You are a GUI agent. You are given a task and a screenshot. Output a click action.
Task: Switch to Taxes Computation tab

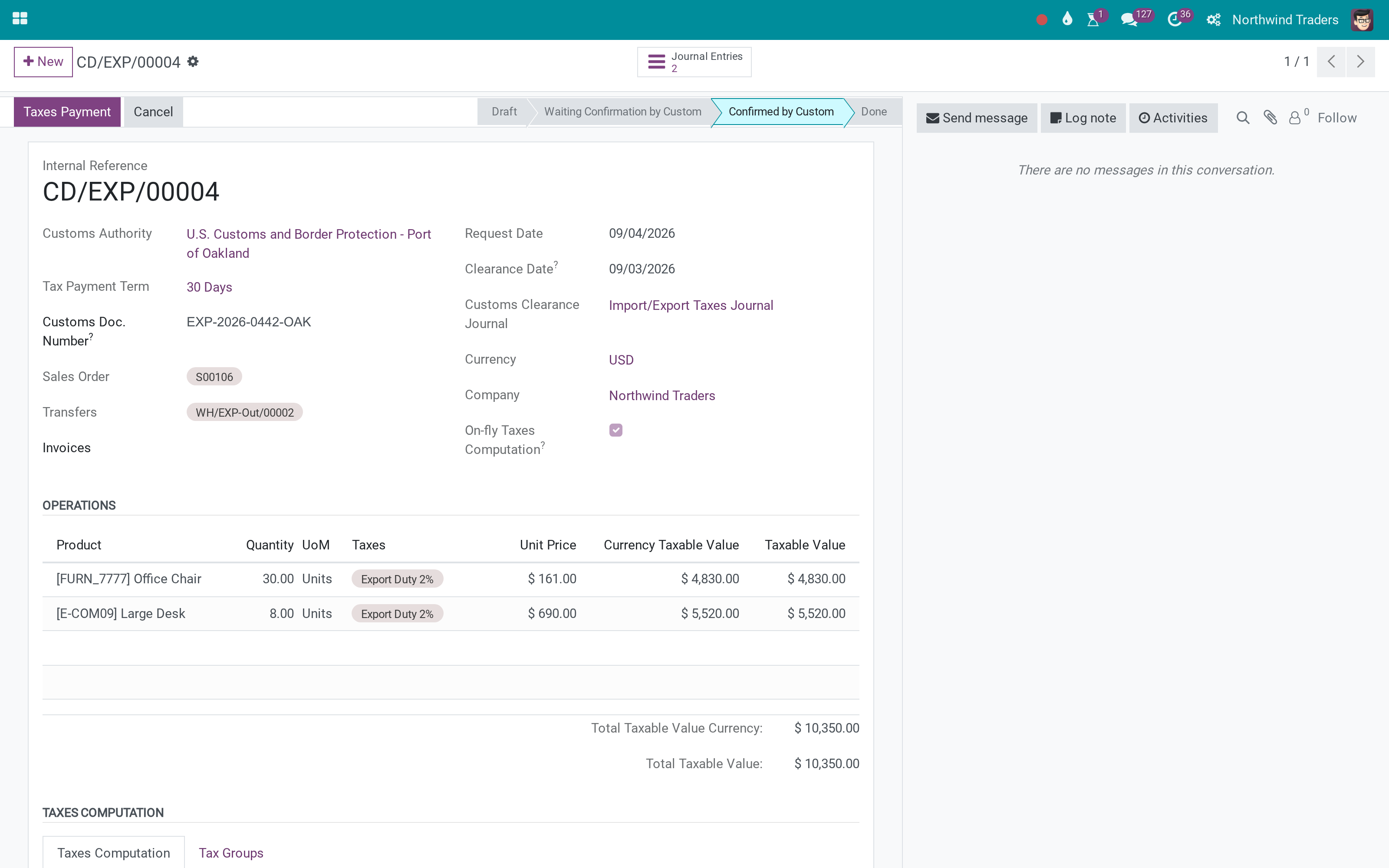click(114, 852)
